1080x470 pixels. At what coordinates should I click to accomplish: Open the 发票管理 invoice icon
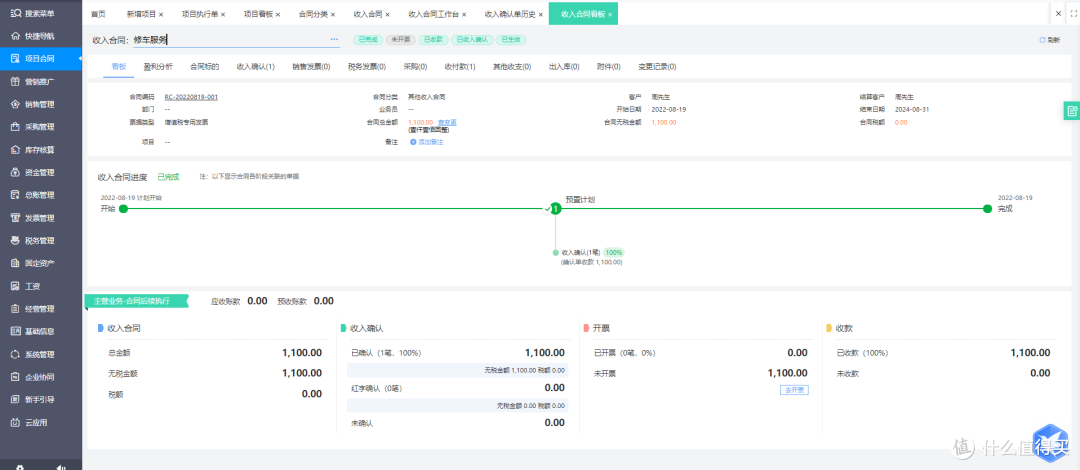click(15, 218)
